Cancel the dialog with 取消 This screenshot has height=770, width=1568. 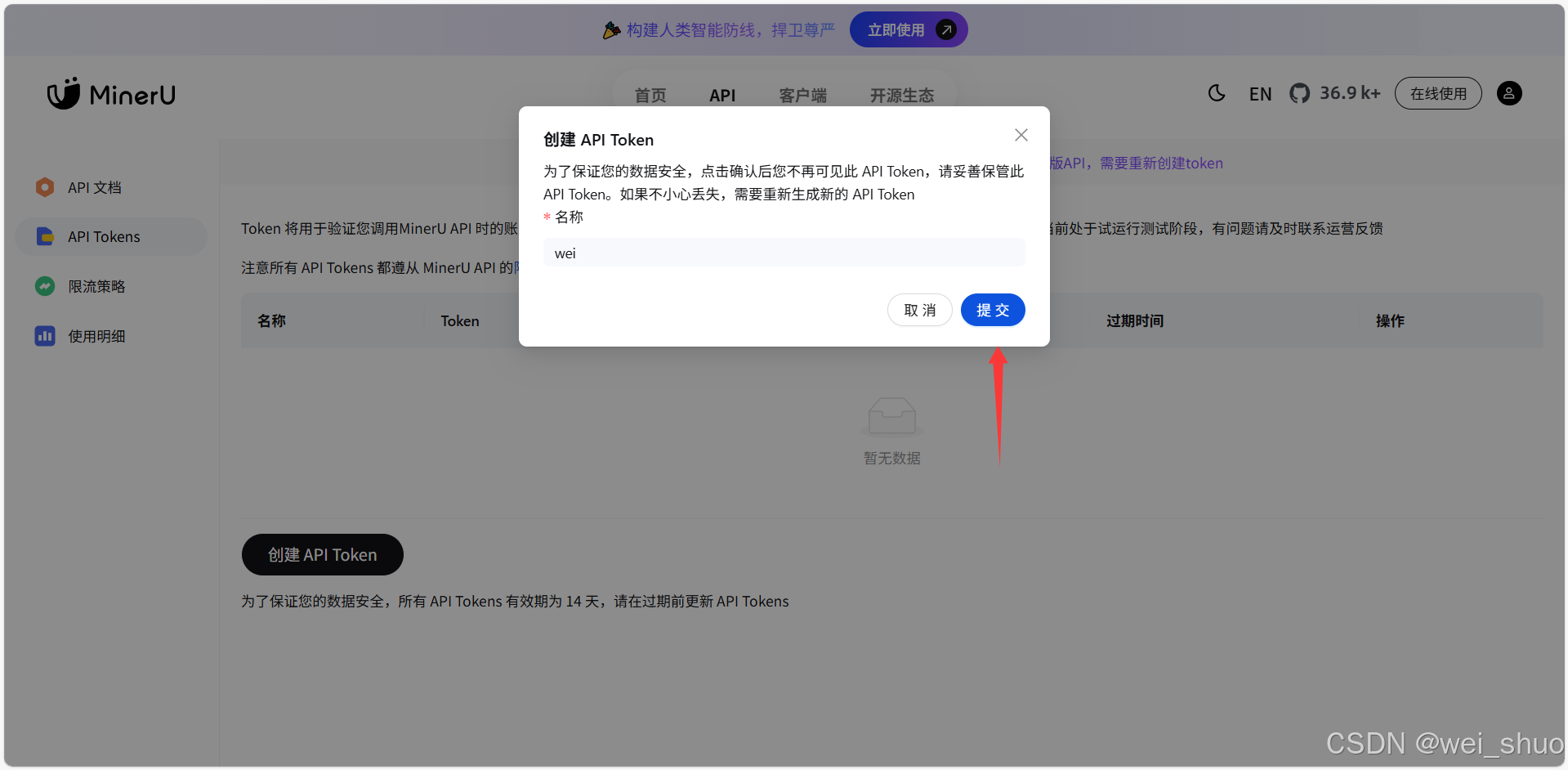(919, 310)
